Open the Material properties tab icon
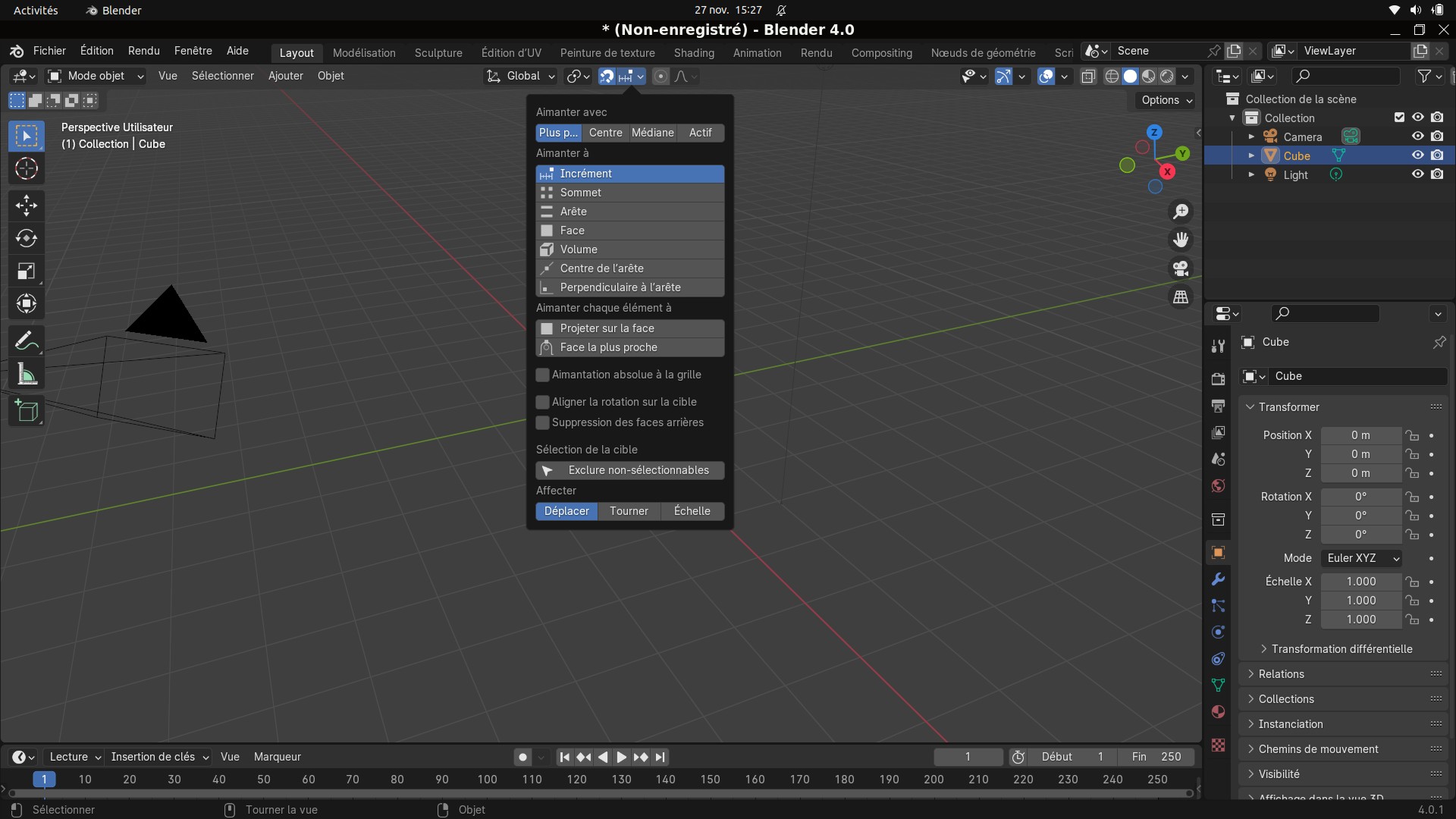 coord(1218,712)
